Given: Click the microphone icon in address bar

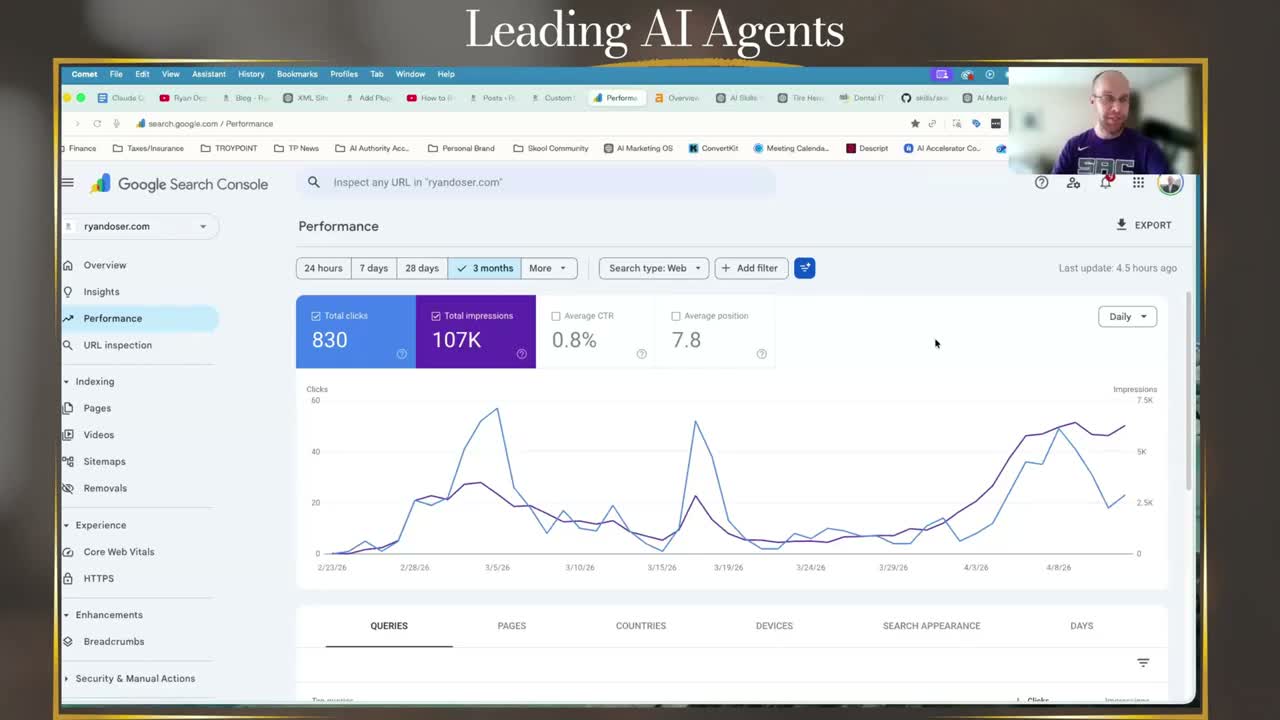Looking at the screenshot, I should 117,123.
